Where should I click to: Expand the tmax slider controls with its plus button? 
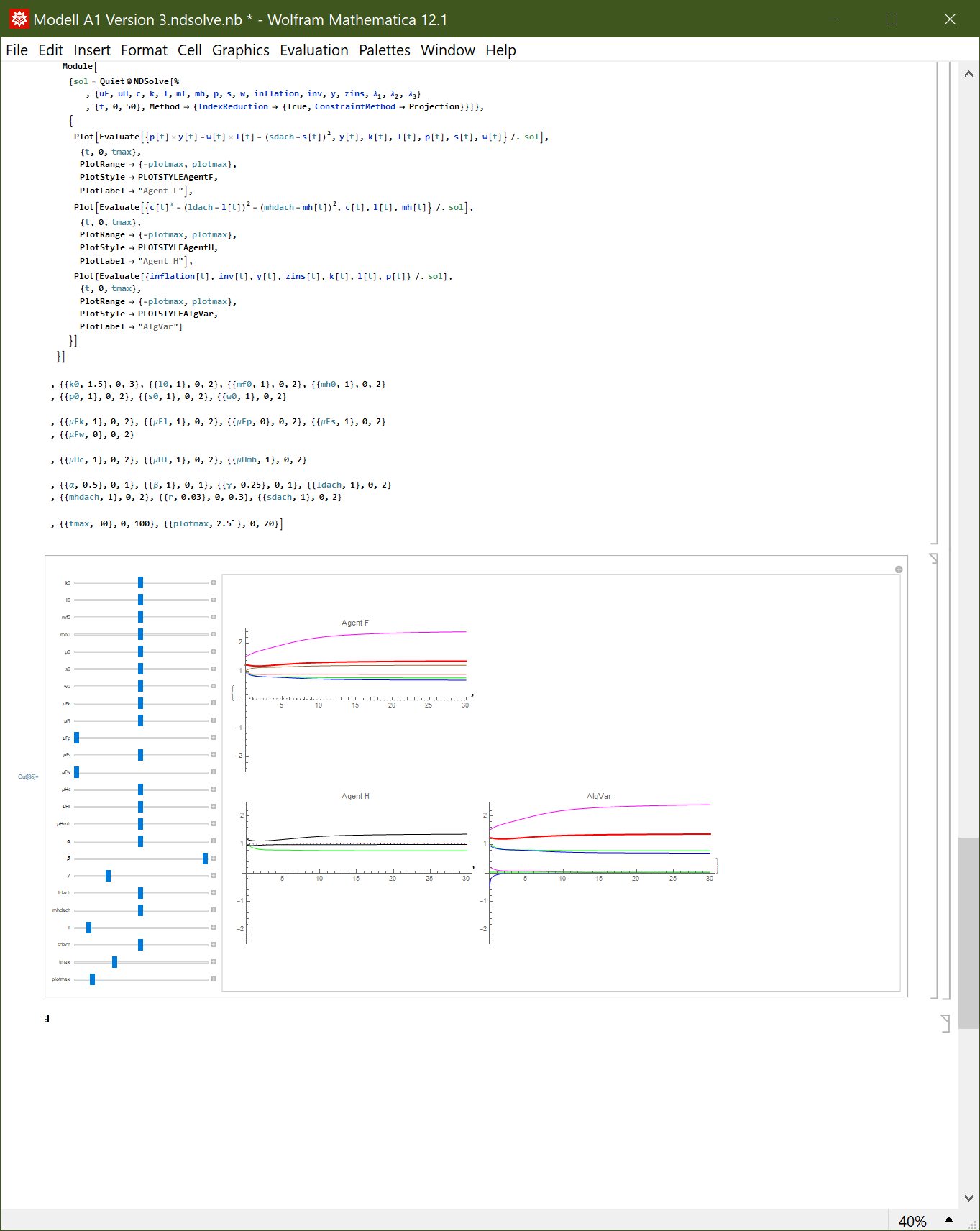[214, 962]
